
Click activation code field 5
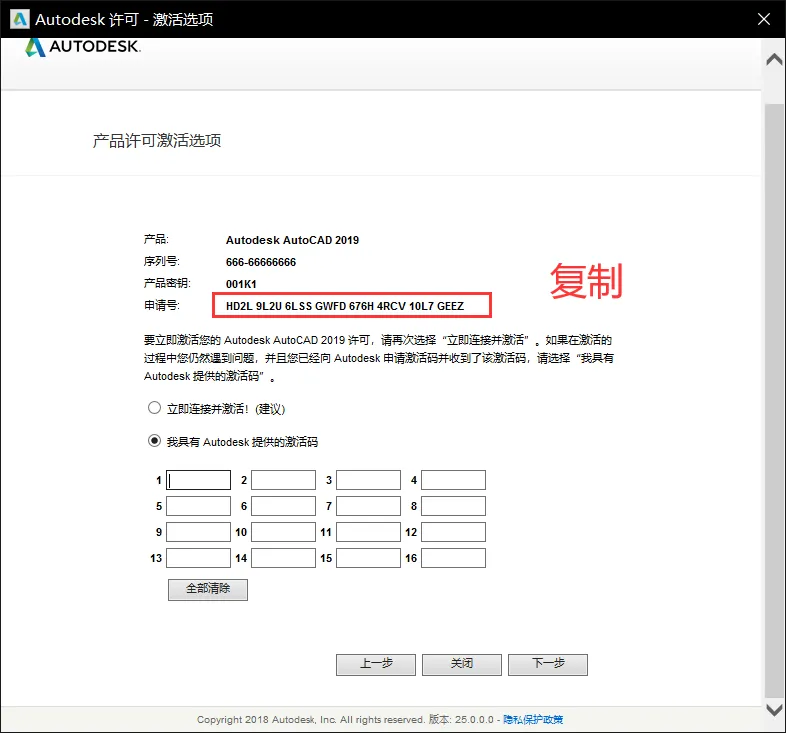pos(199,506)
